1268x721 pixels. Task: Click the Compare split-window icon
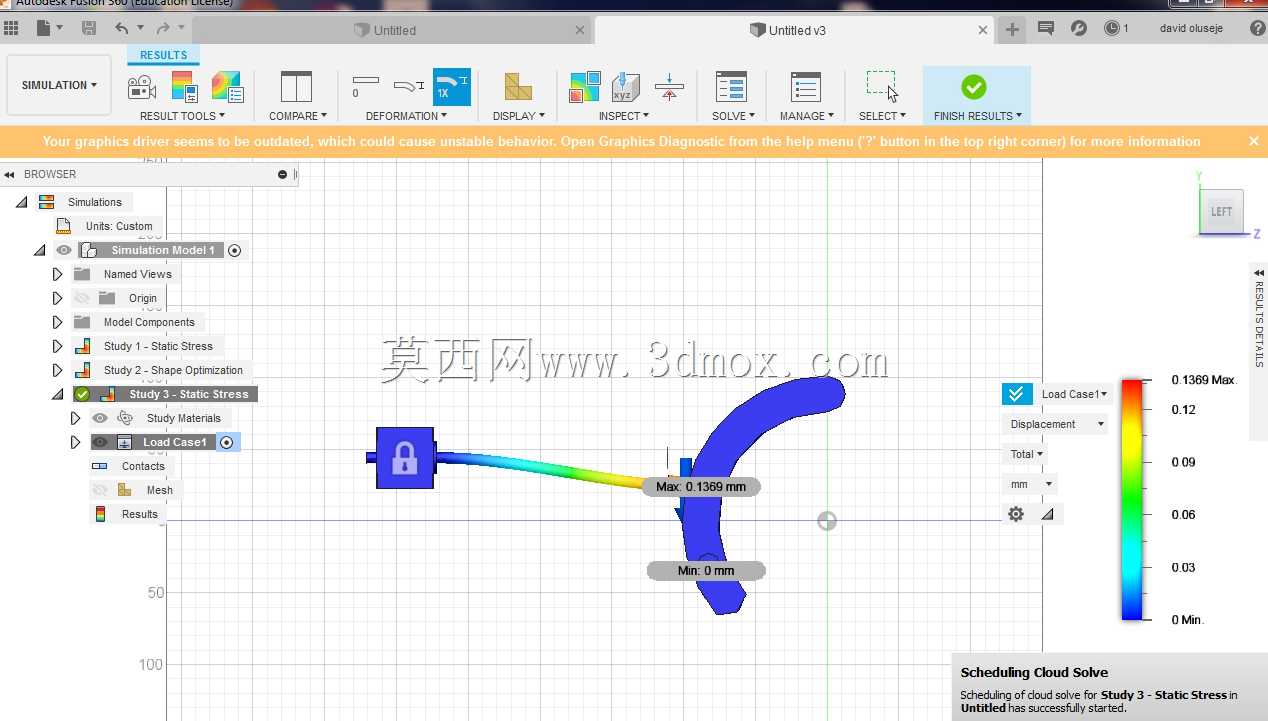pos(296,87)
